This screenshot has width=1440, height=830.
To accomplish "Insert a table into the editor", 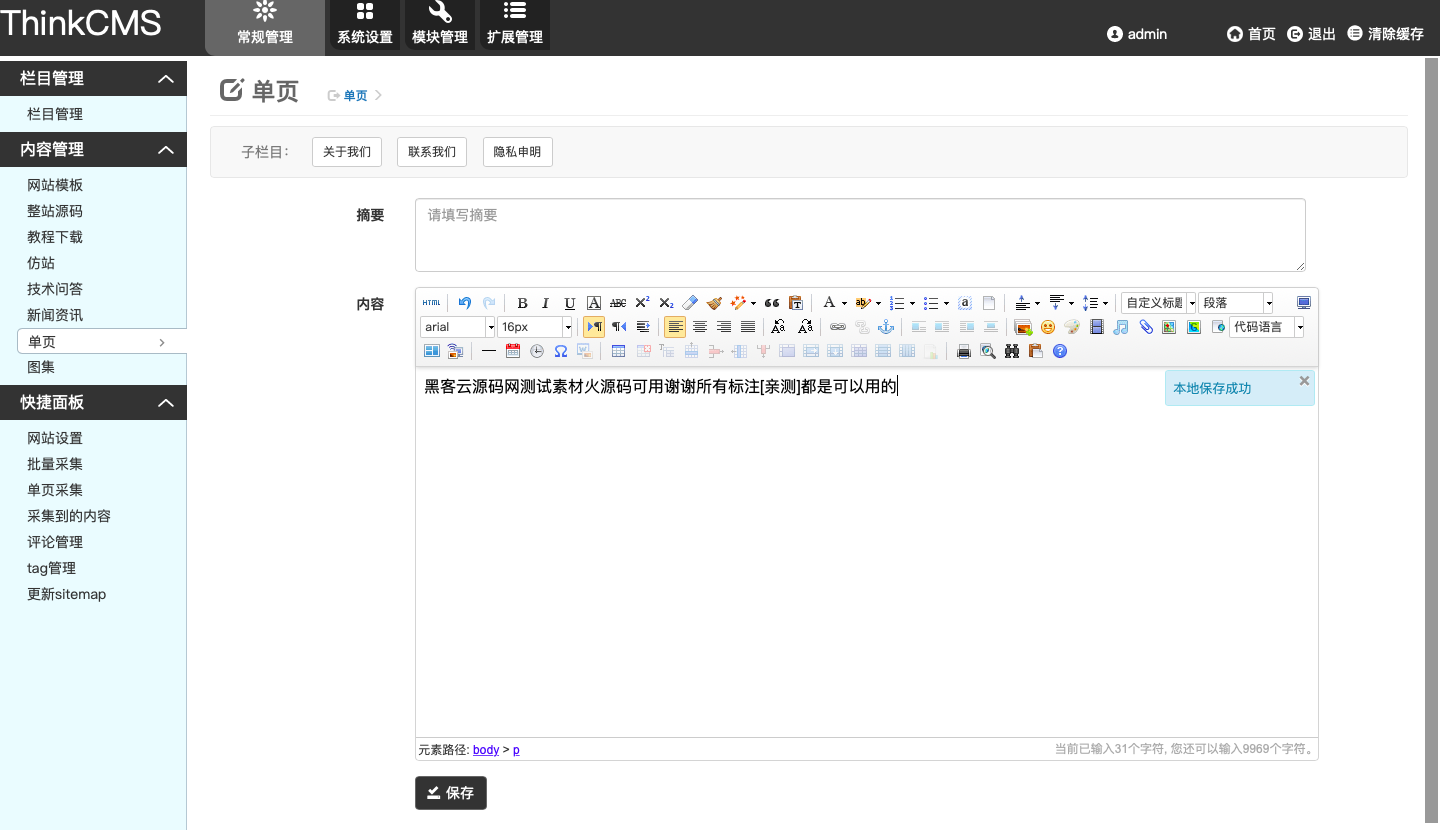I will 618,351.
